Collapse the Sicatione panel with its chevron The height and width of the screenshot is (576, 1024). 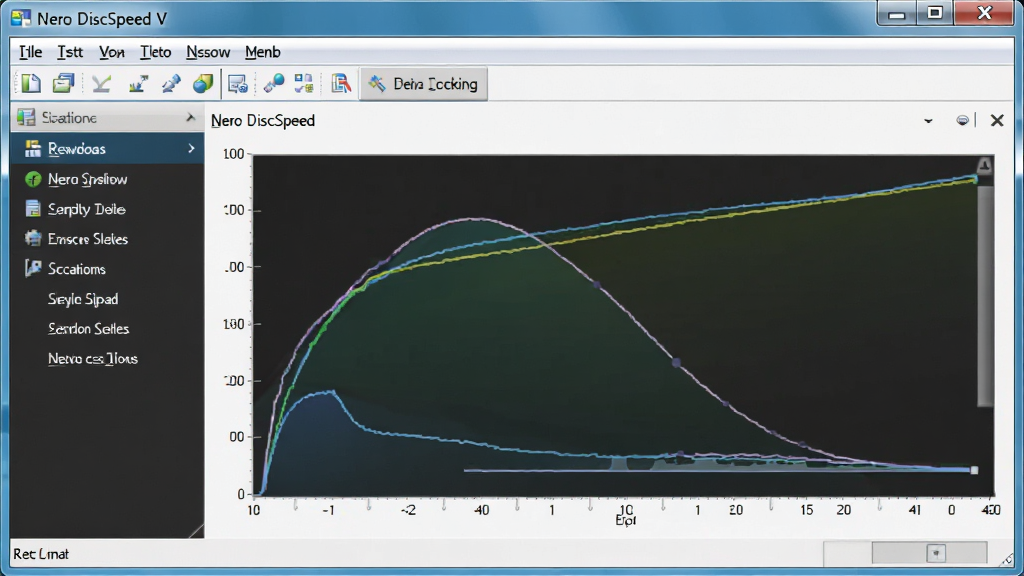[190, 118]
